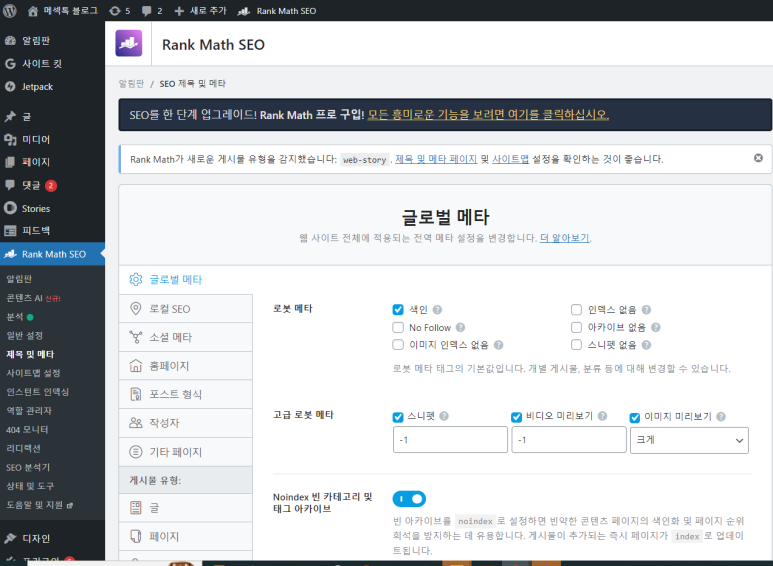Screen dimensions: 773x566
Task: Select the 기타 페이지 tab
Action: 185,452
